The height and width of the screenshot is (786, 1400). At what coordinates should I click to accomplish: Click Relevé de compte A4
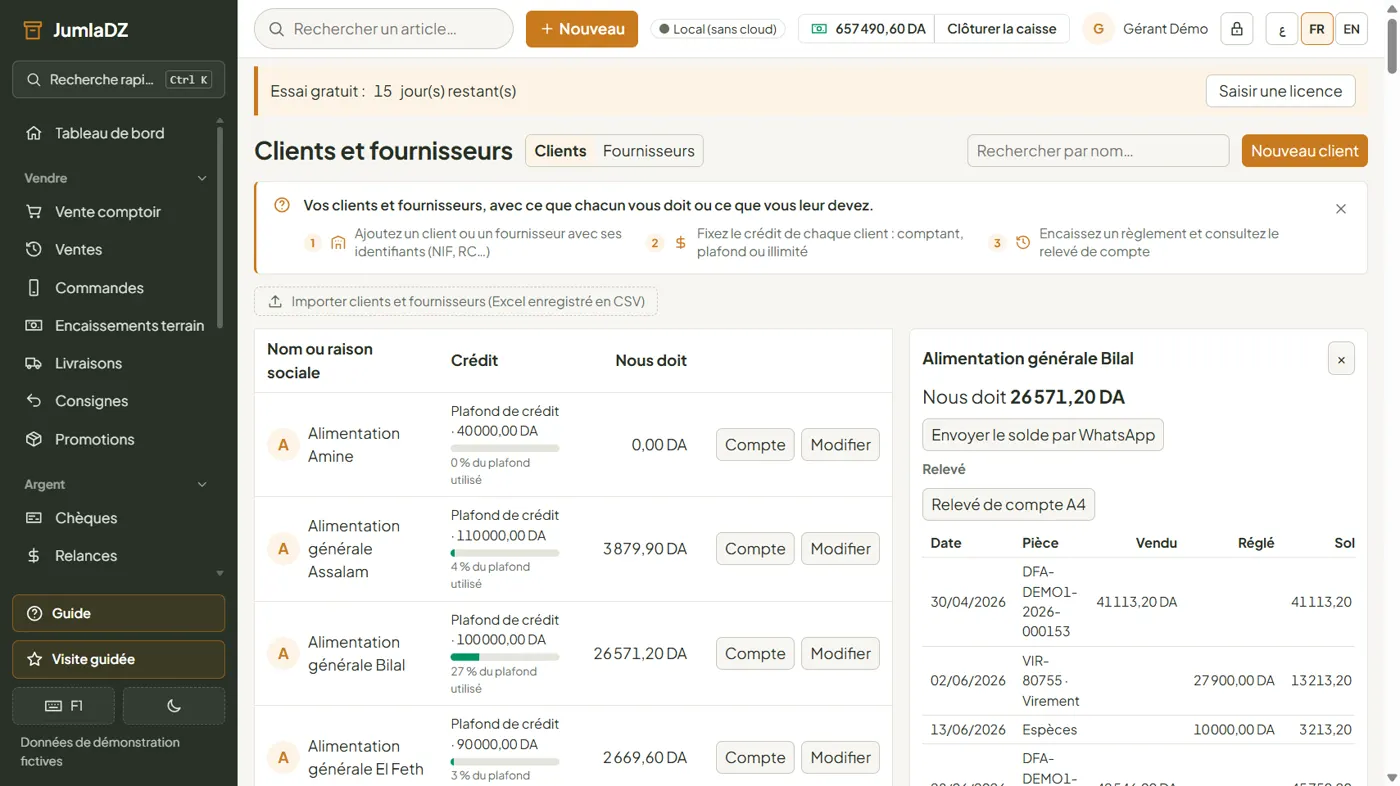(x=1008, y=505)
